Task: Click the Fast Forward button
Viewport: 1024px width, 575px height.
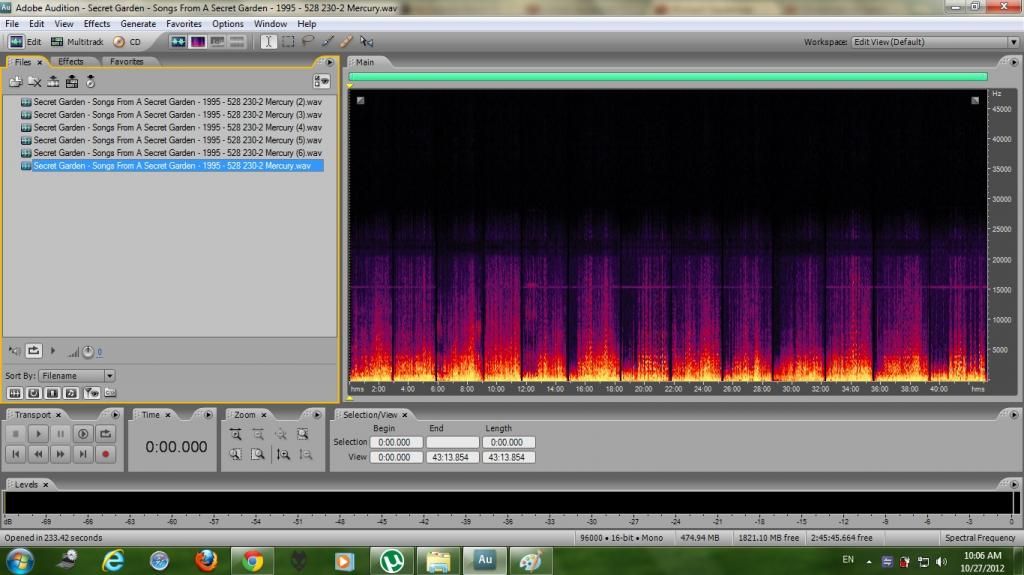Action: coord(60,454)
